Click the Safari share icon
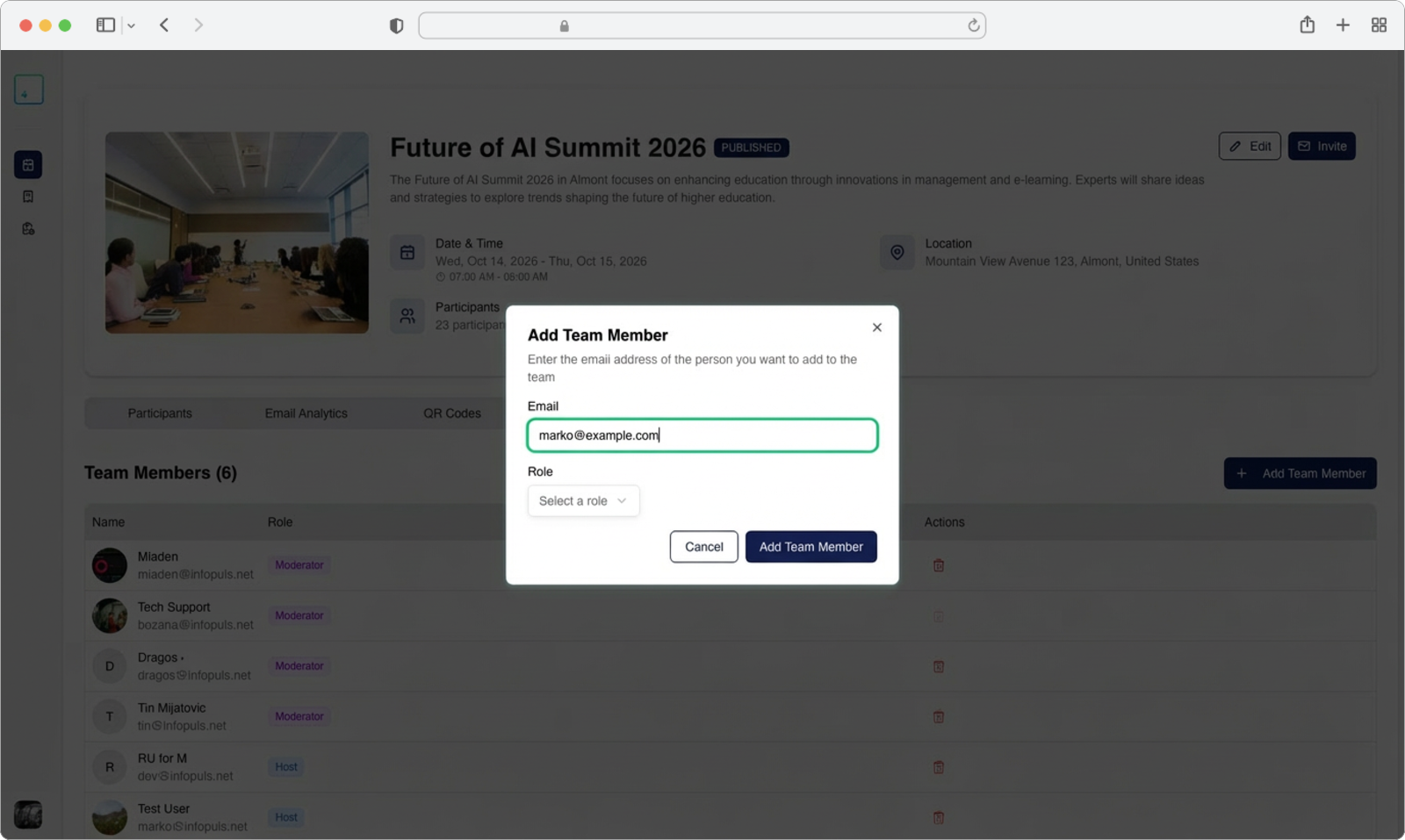The height and width of the screenshot is (840, 1405). click(x=1307, y=25)
